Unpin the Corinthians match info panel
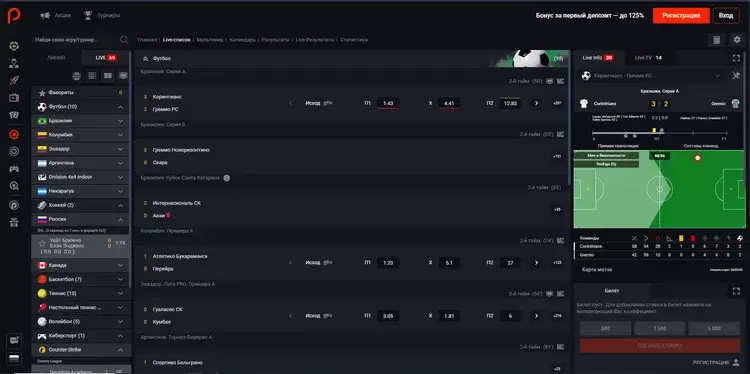This screenshot has height=374, width=750. coord(736,76)
